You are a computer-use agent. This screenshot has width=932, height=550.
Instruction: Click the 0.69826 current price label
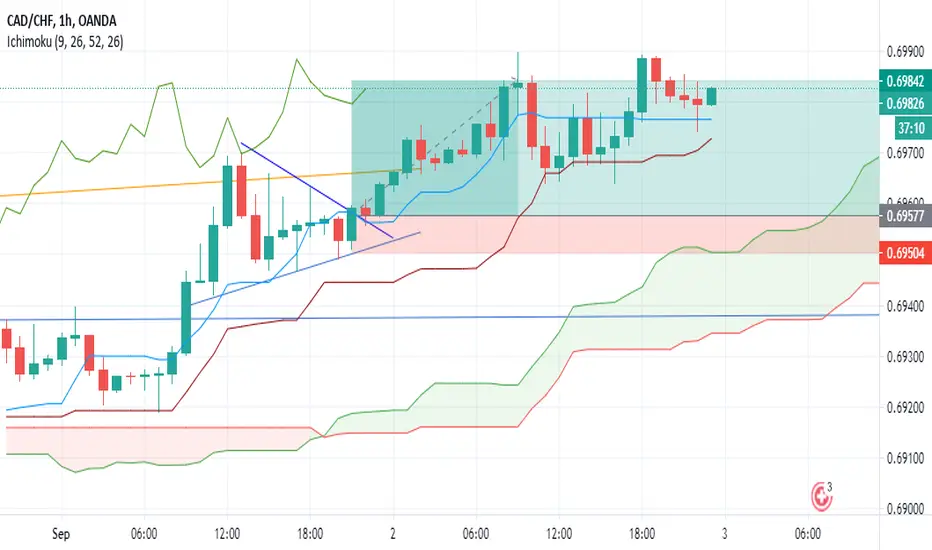point(905,103)
